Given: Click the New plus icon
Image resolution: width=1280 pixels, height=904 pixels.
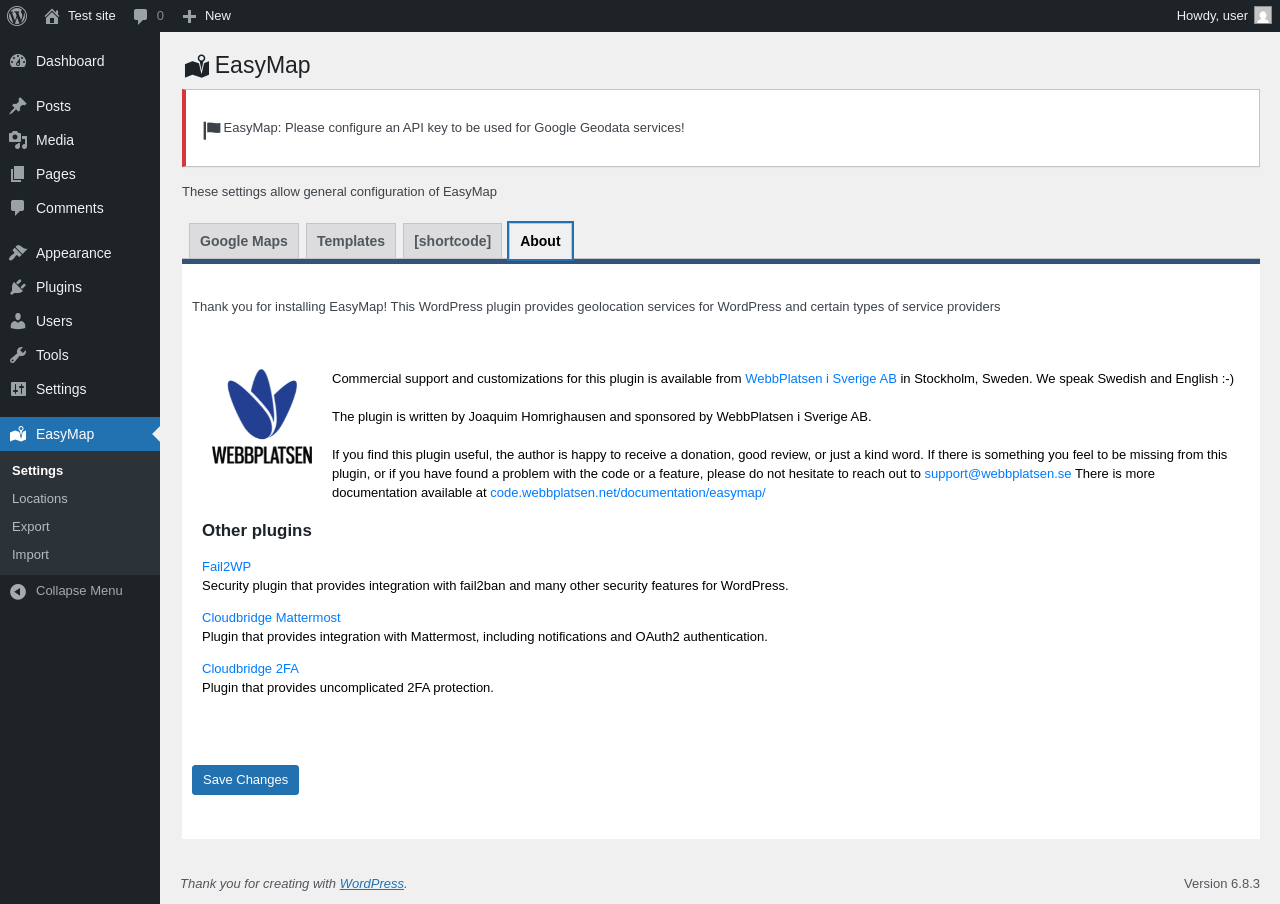Looking at the screenshot, I should [189, 16].
